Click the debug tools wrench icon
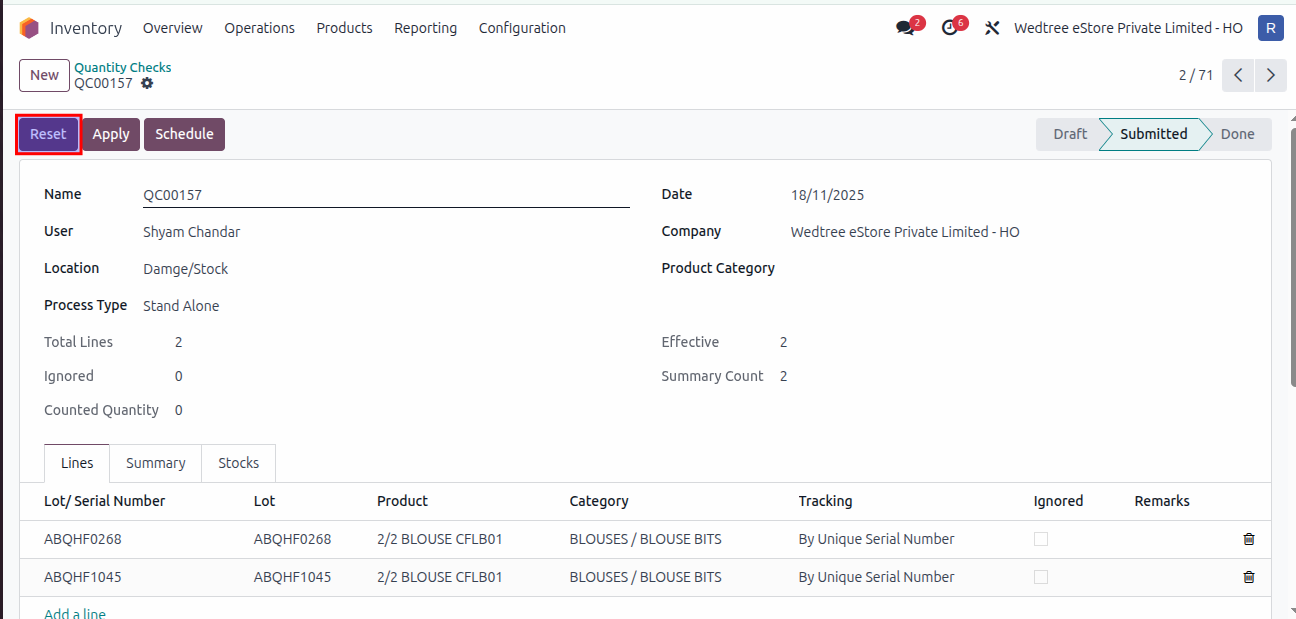The height and width of the screenshot is (619, 1296). pos(992,28)
